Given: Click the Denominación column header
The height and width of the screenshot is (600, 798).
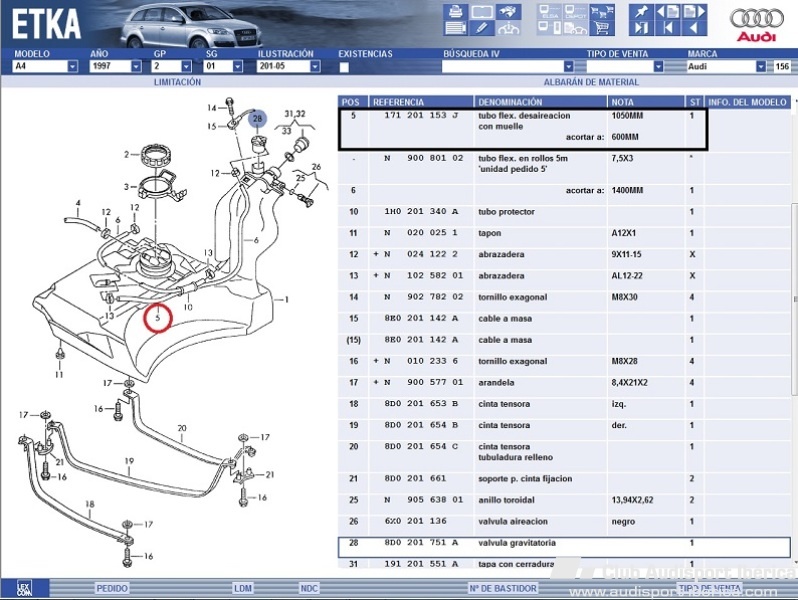Looking at the screenshot, I should (x=540, y=102).
